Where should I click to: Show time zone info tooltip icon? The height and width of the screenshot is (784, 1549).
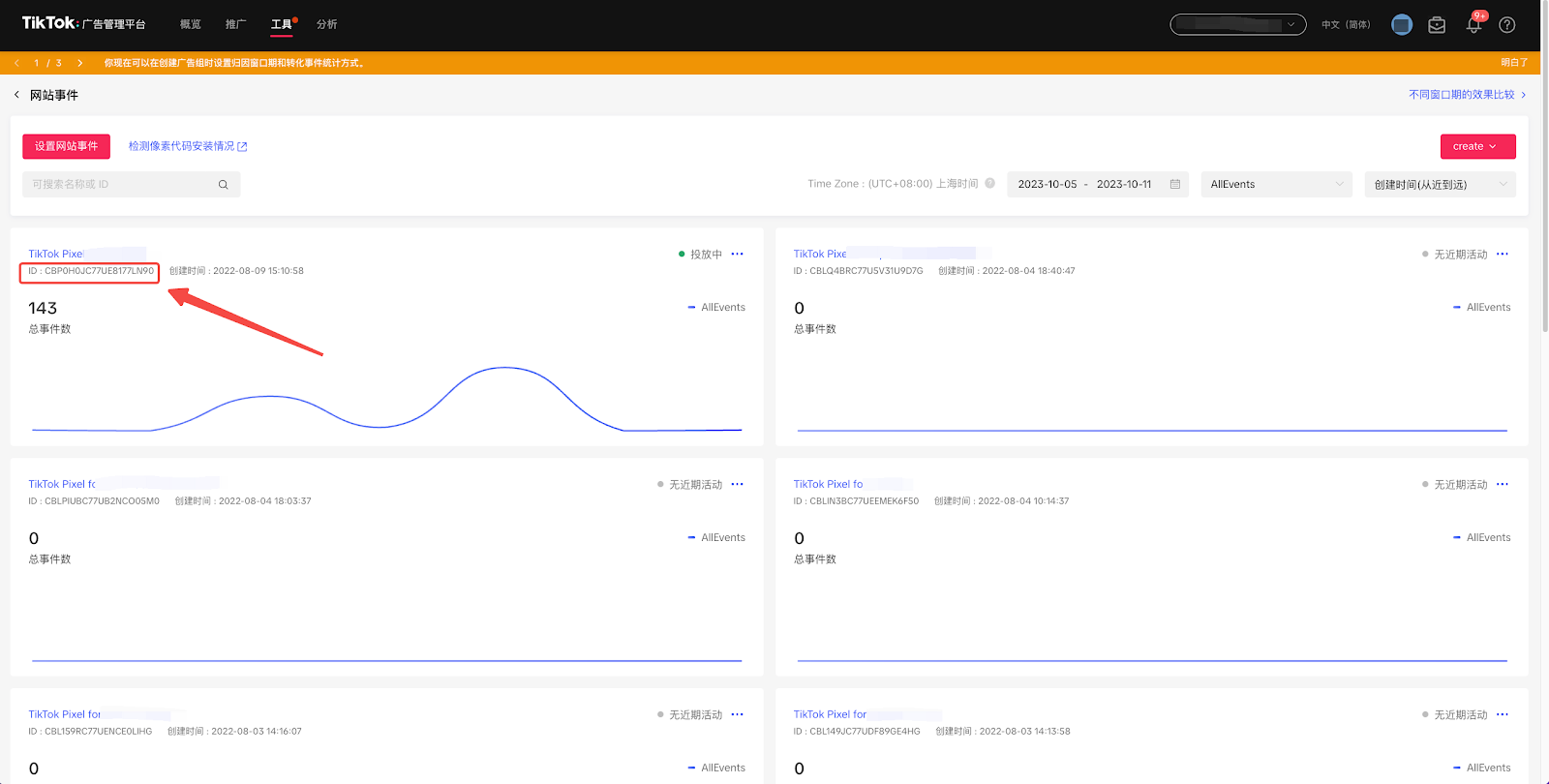(990, 184)
